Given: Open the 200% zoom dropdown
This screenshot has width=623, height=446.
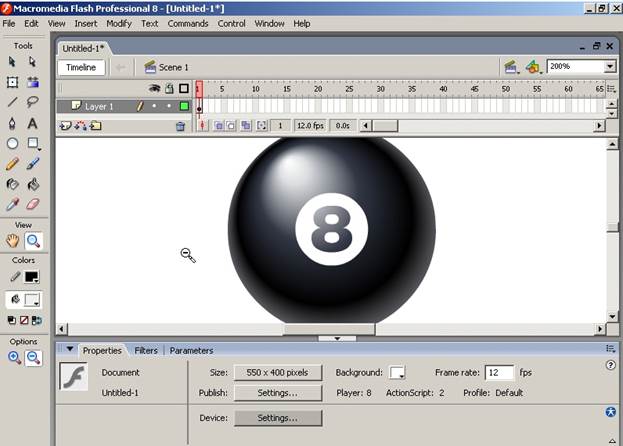Looking at the screenshot, I should pyautogui.click(x=610, y=67).
